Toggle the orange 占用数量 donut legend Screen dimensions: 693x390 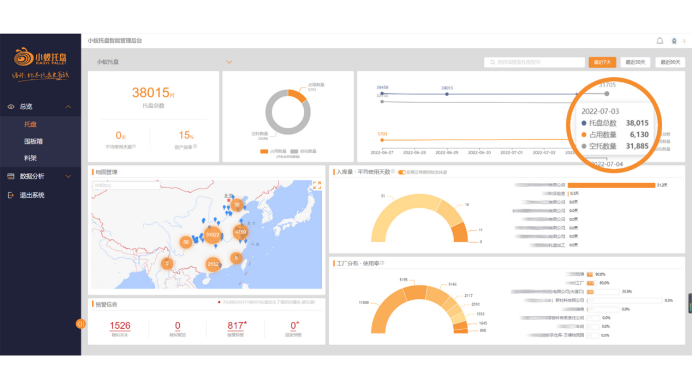(x=273, y=151)
